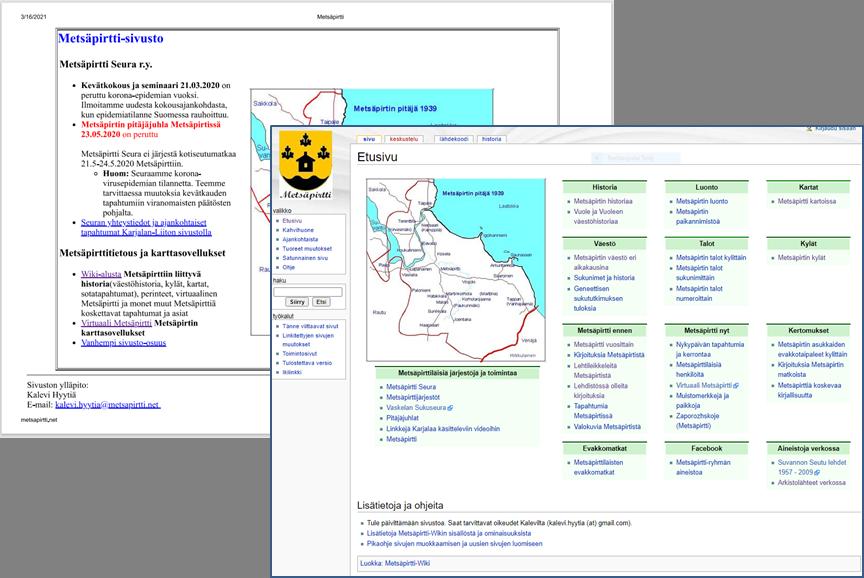Open Nykypäivän tapahtumia ja kerrontaa link
Screen dimensions: 864x578
click(x=710, y=349)
